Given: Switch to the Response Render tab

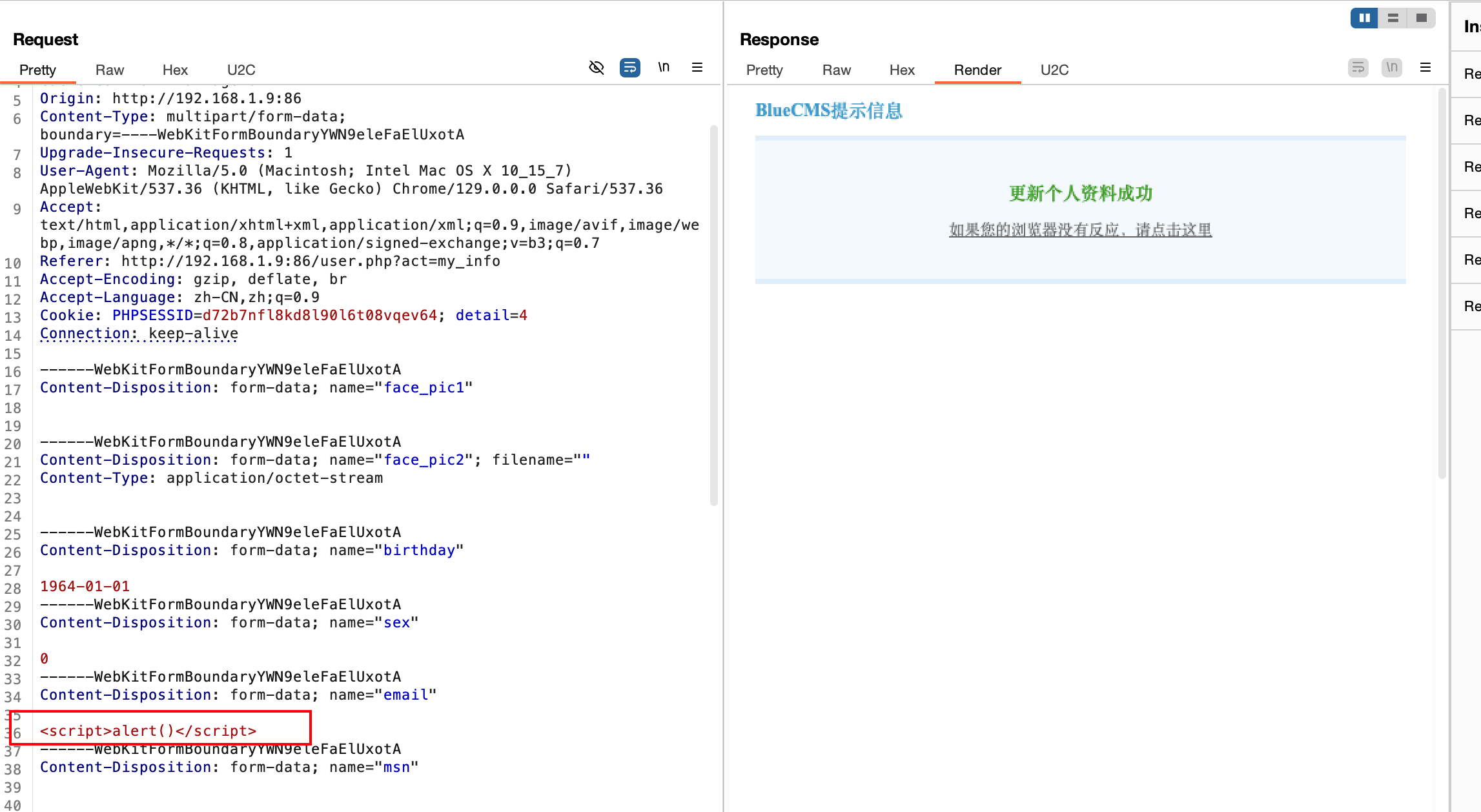Looking at the screenshot, I should pyautogui.click(x=977, y=70).
